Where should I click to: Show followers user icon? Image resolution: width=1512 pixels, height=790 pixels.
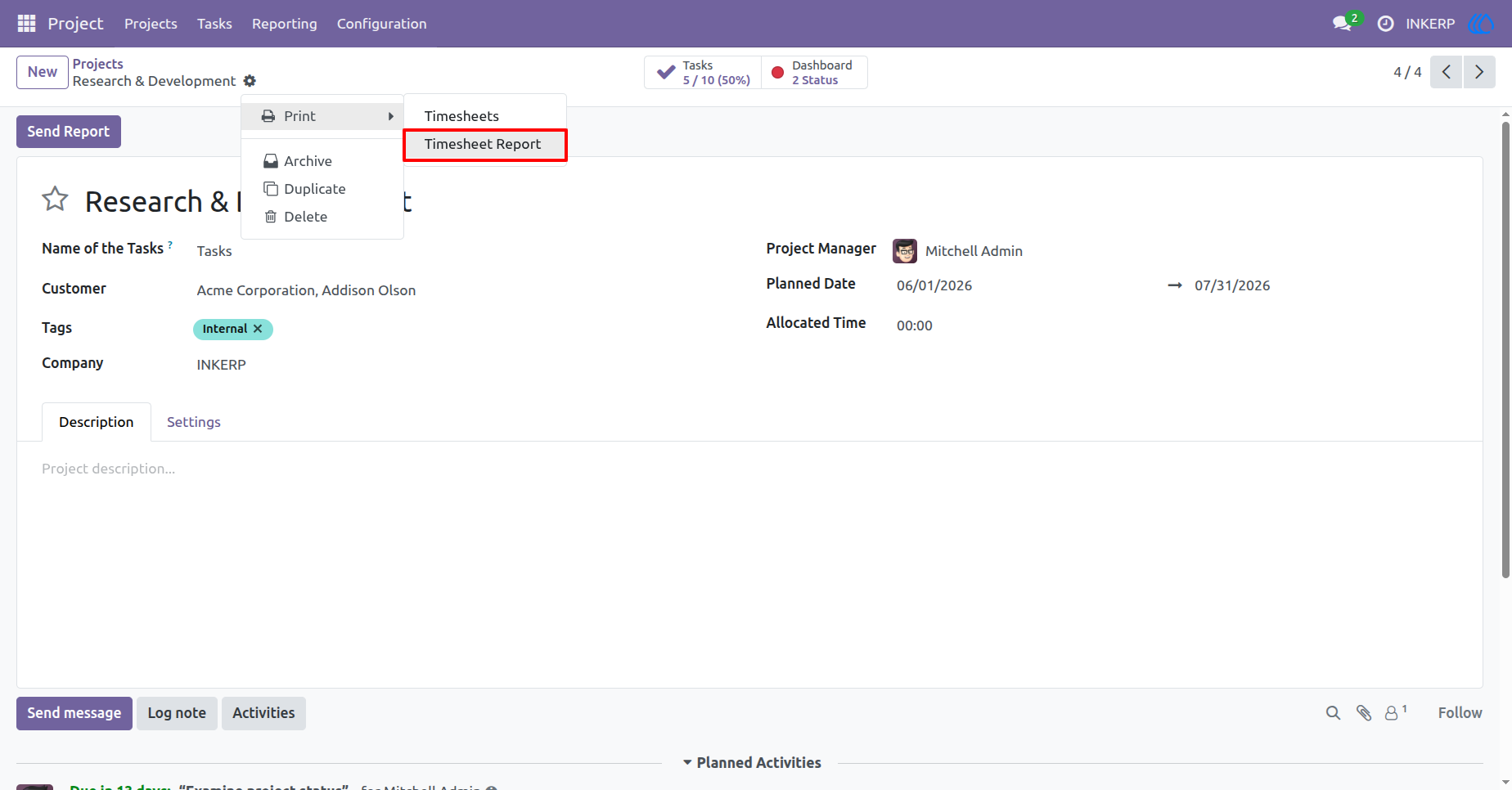click(x=1395, y=712)
